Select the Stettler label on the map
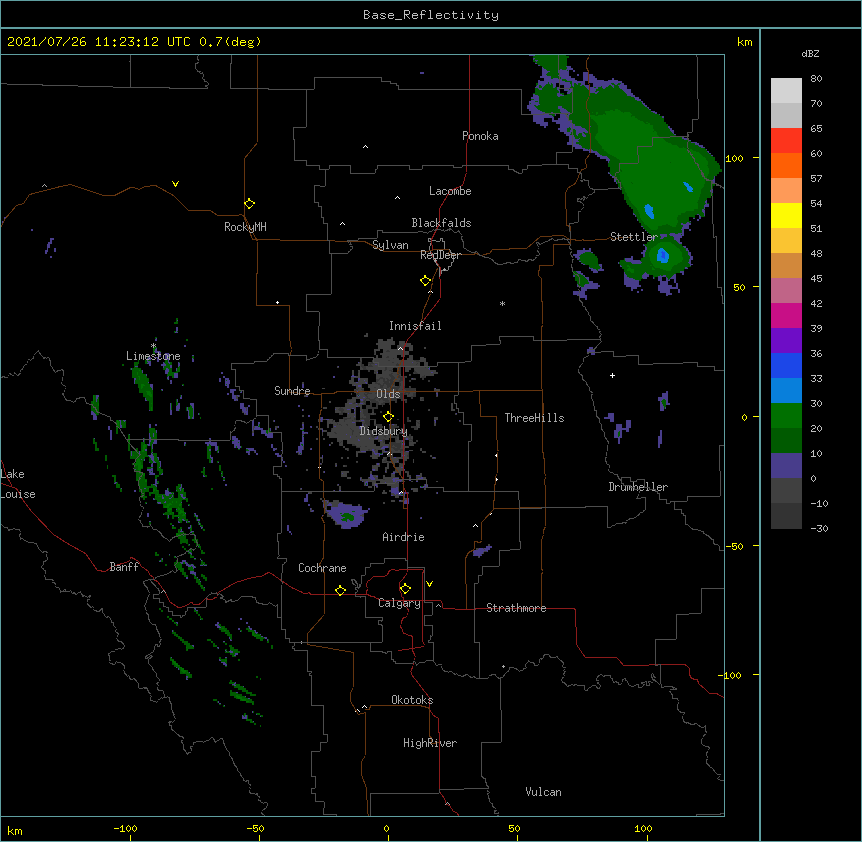Screen dimensions: 862x842 pos(633,237)
